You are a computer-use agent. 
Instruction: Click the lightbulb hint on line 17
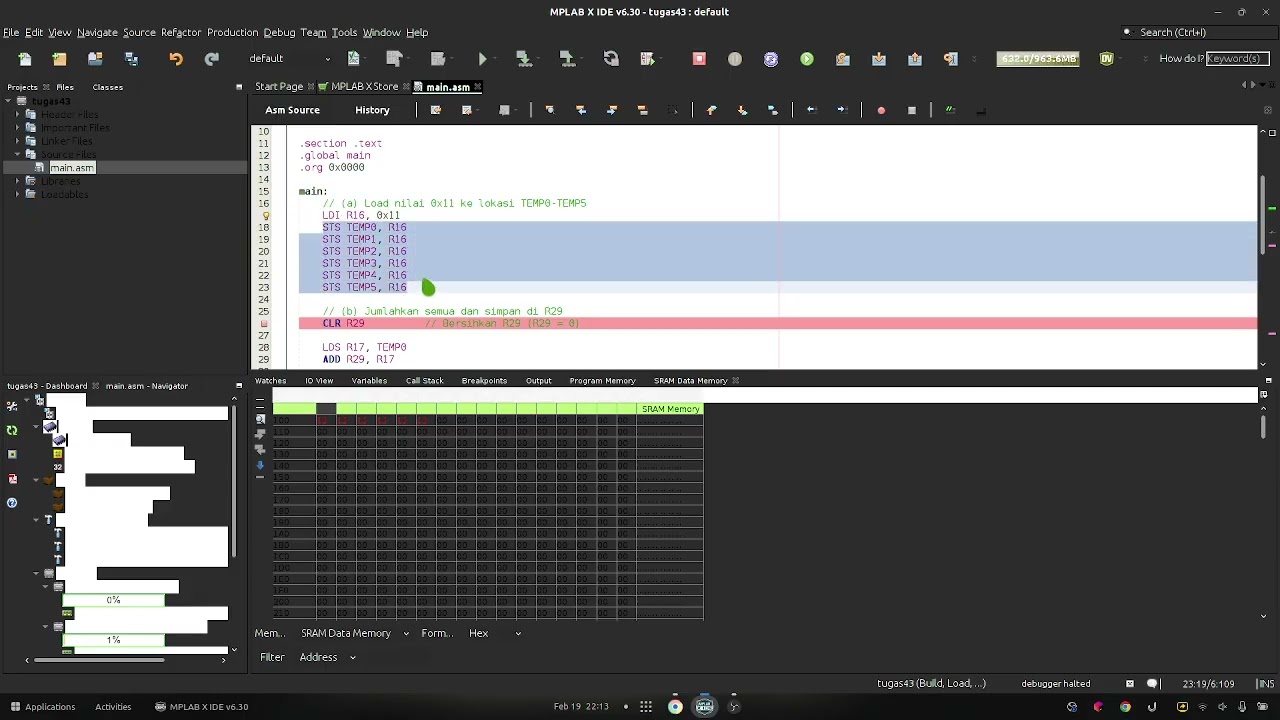[266, 215]
